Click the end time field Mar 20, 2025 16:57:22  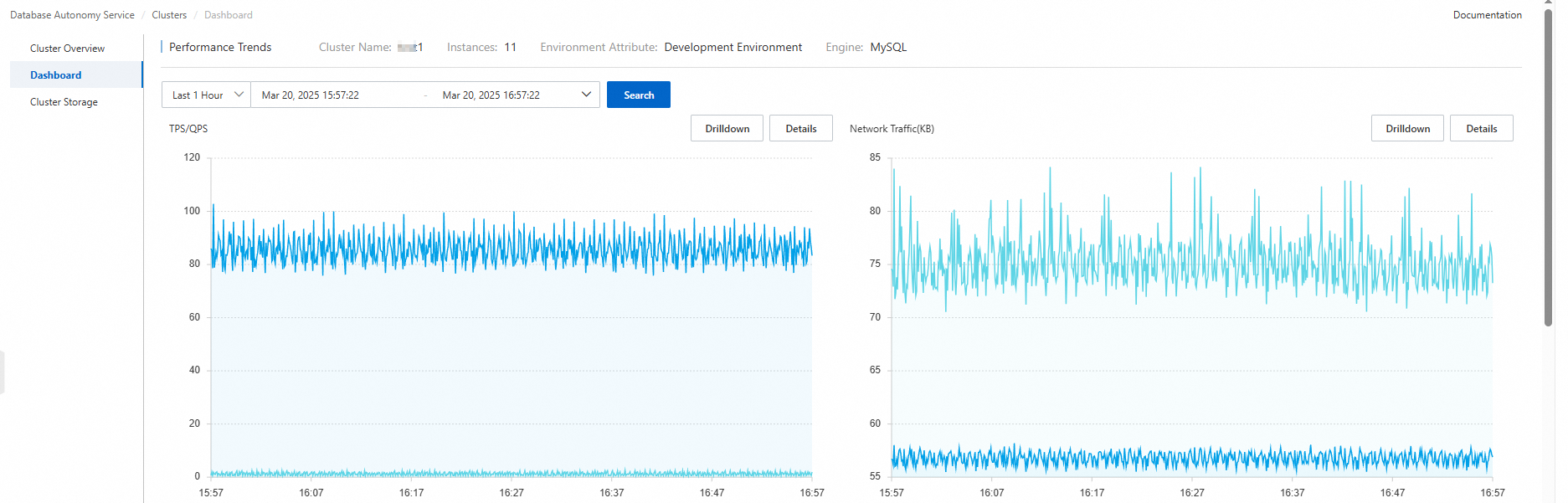491,95
